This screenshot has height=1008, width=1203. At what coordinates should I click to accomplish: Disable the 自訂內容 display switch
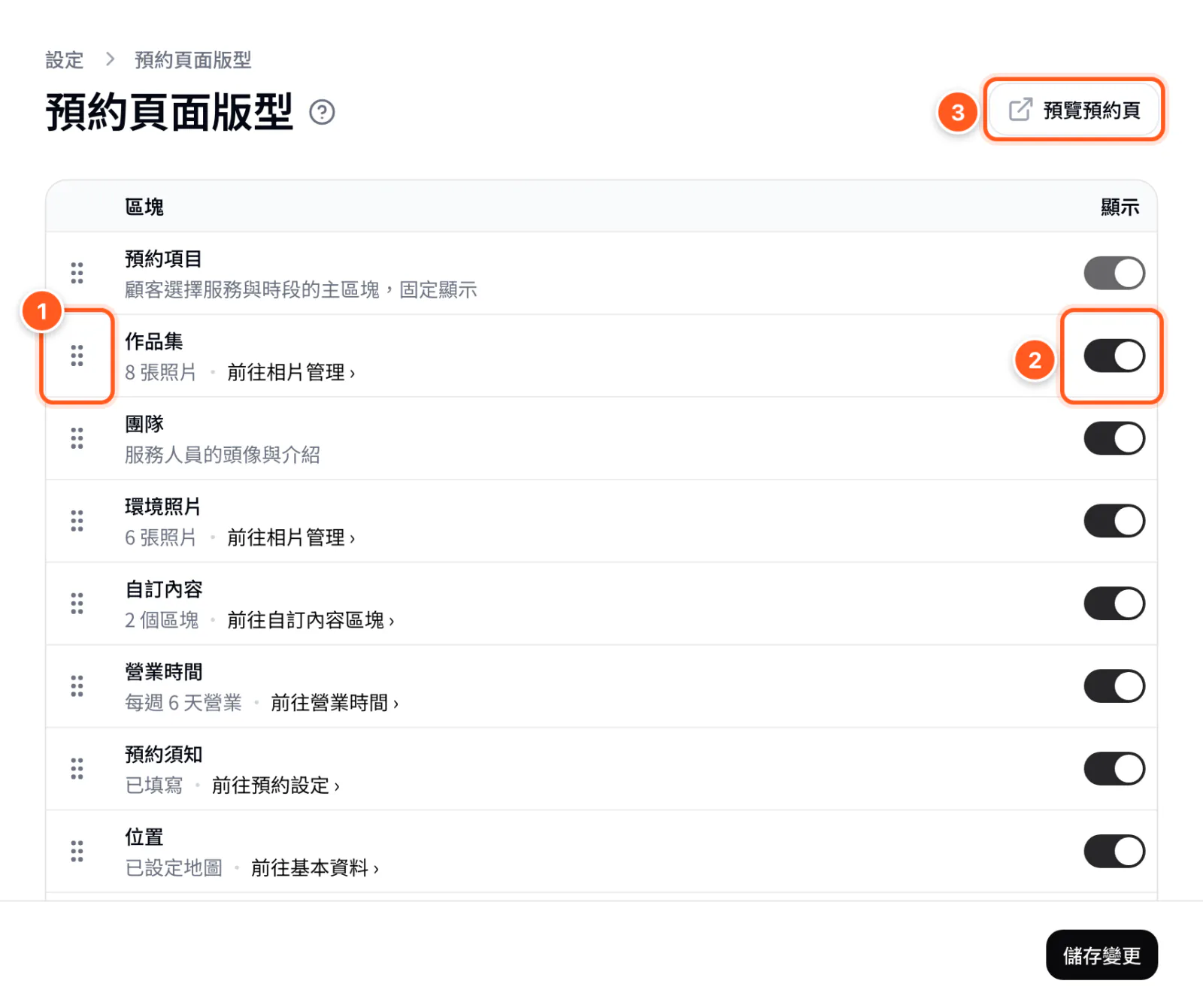(x=1114, y=604)
